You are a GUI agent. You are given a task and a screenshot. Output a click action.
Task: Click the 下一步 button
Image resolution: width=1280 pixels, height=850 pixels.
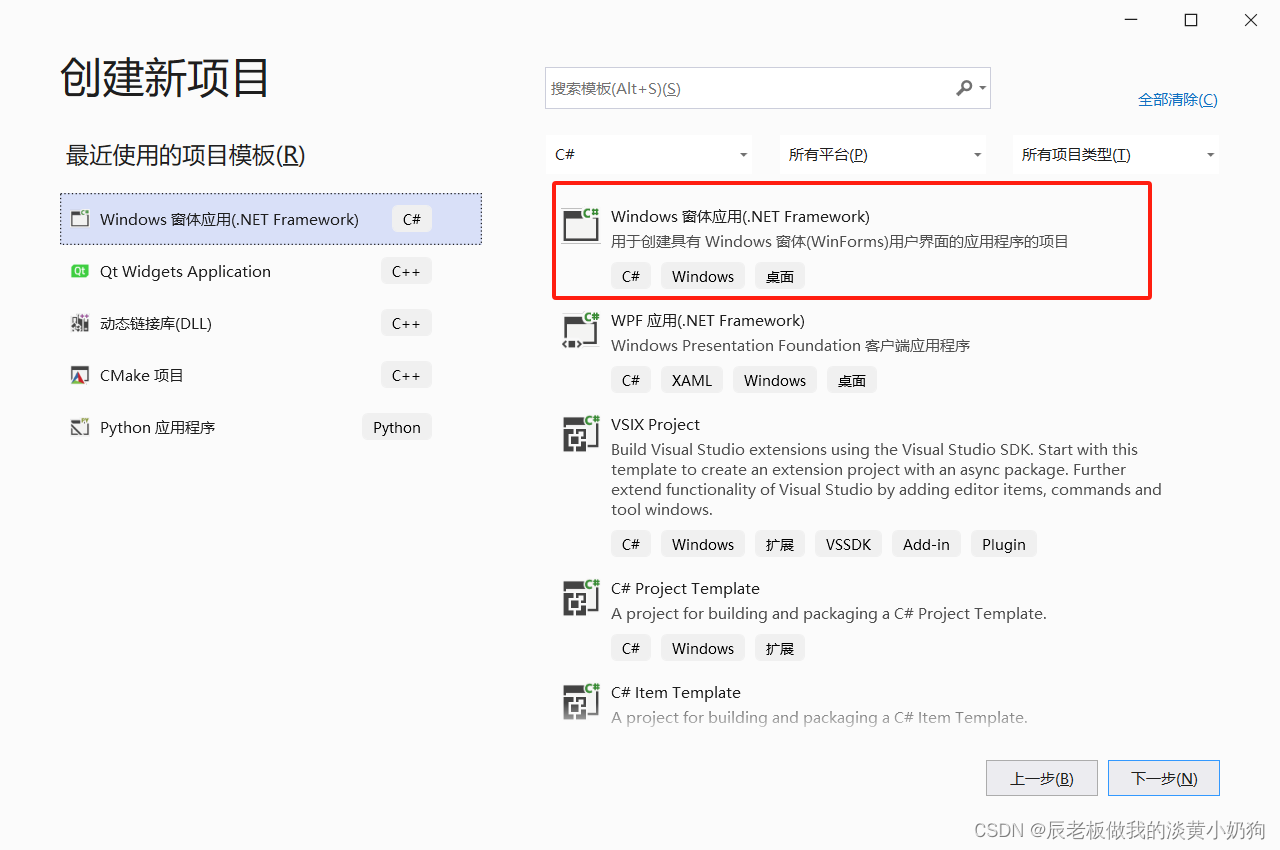pyautogui.click(x=1163, y=778)
